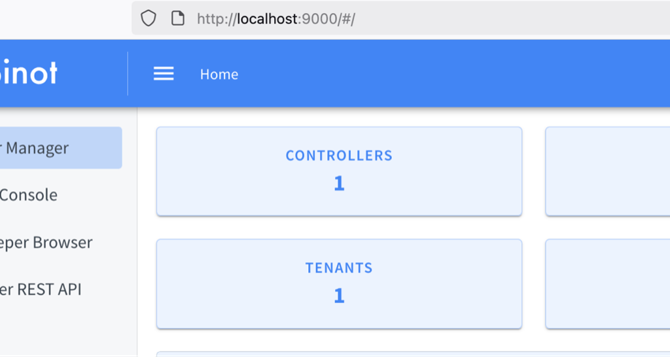
Task: Click the TENANTS heading text
Action: tap(339, 268)
